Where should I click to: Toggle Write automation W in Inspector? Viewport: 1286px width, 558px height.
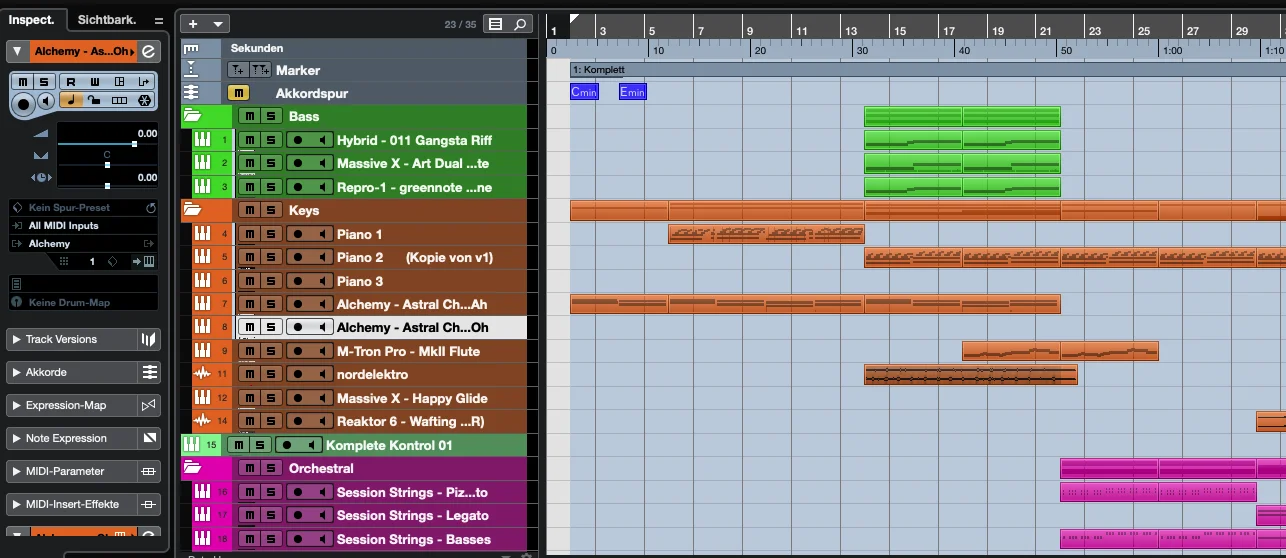(95, 81)
